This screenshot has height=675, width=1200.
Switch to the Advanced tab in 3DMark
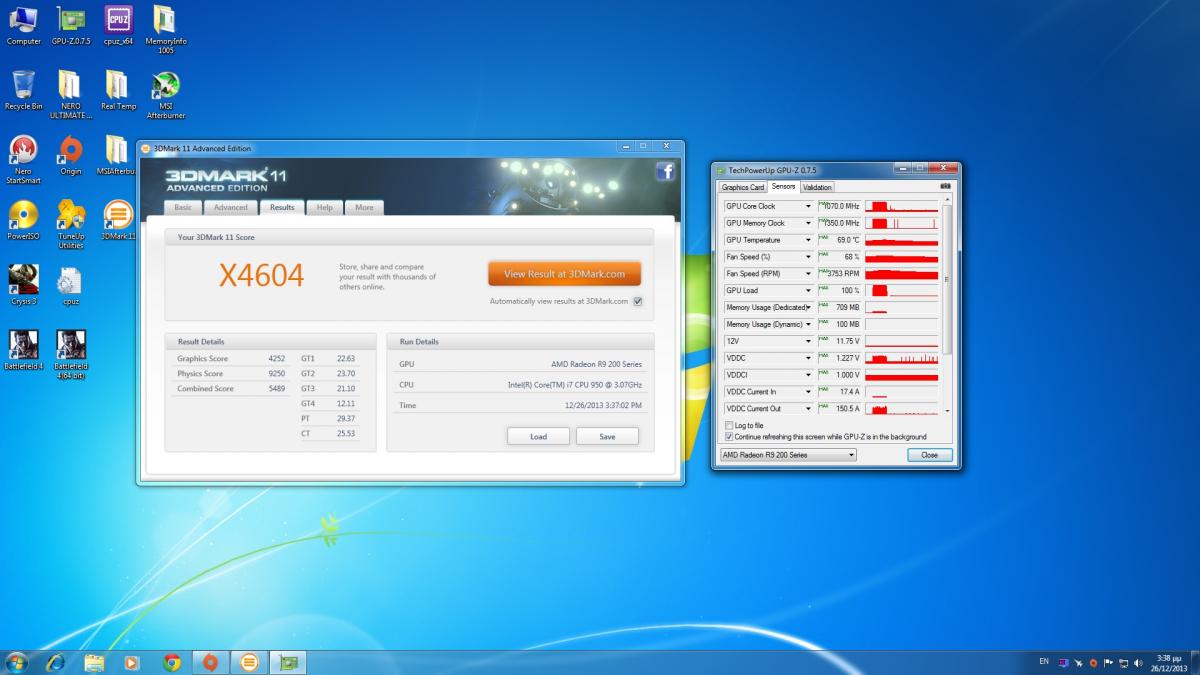[230, 208]
